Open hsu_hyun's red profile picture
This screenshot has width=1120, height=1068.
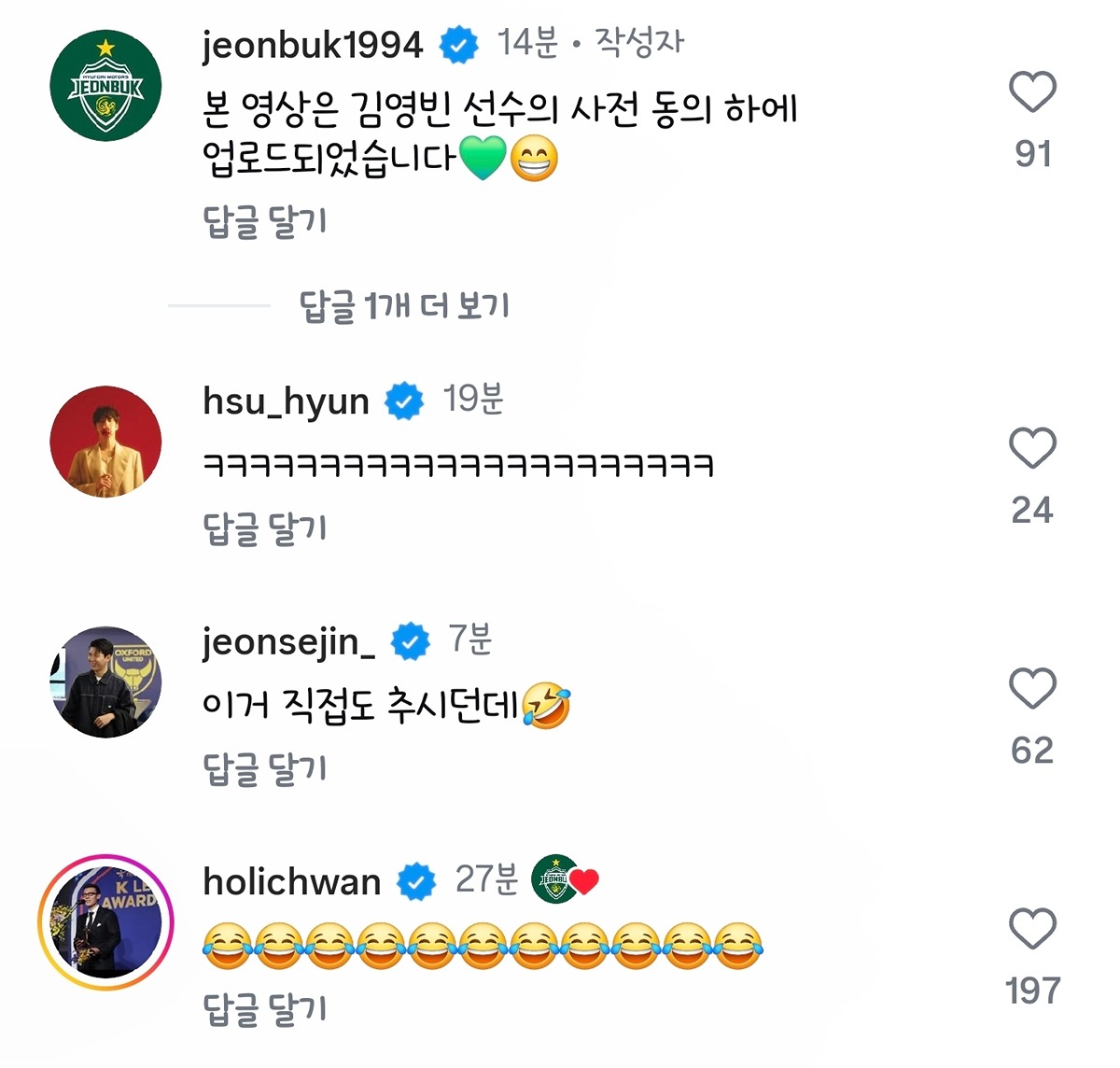click(105, 442)
